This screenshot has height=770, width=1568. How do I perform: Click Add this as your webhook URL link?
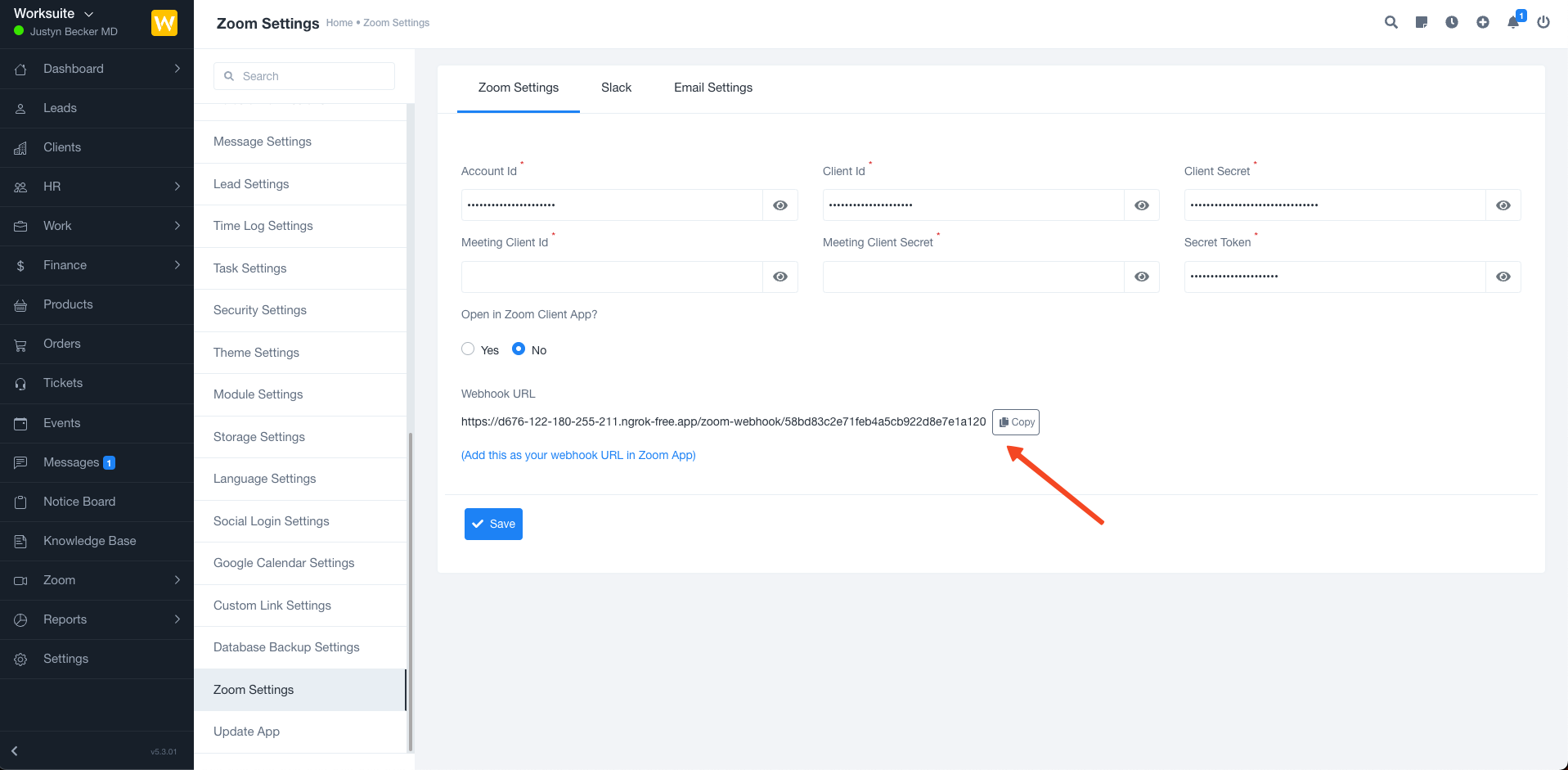[578, 455]
